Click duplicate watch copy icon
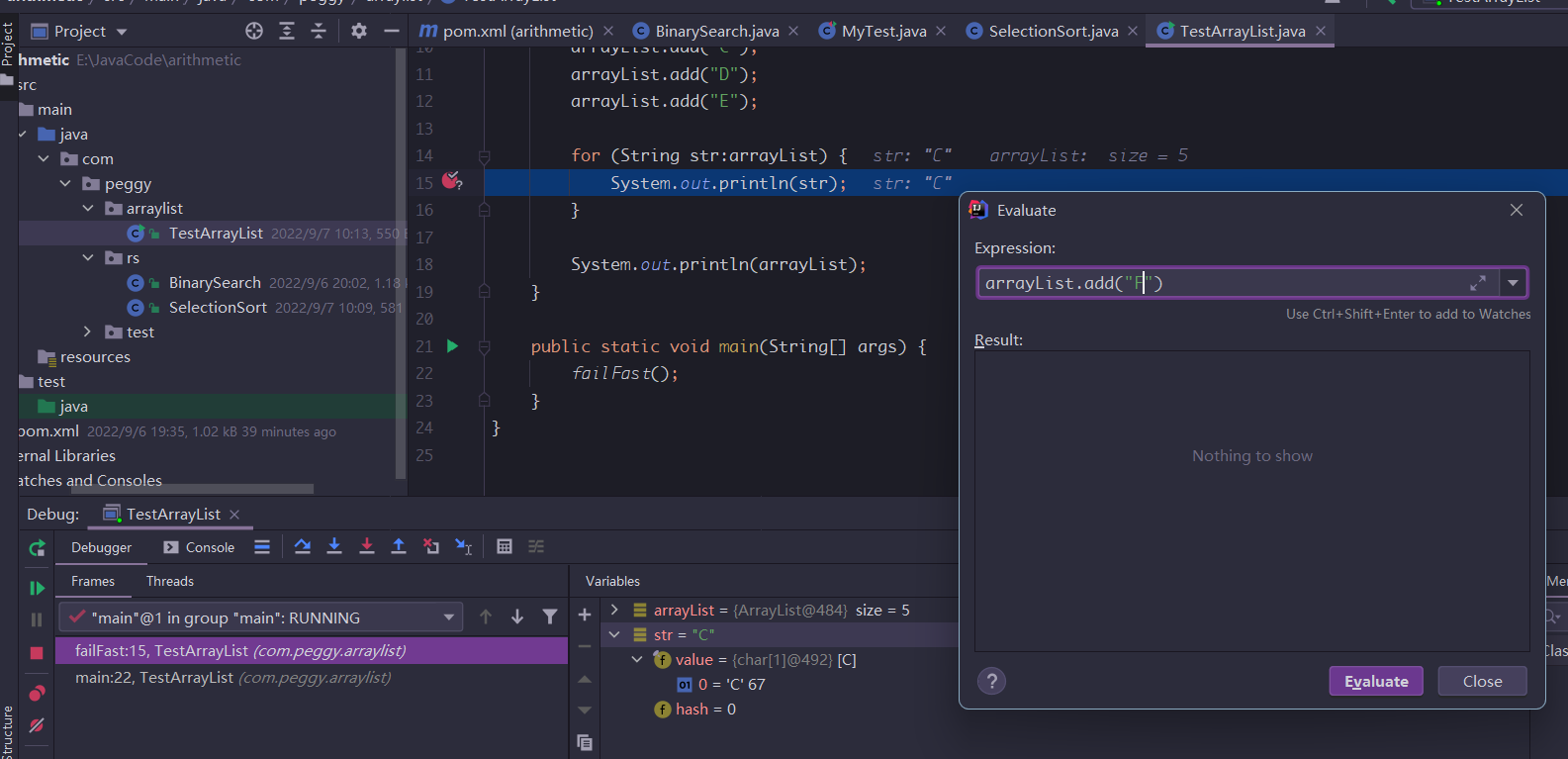Viewport: 1568px width, 759px height. [x=585, y=742]
